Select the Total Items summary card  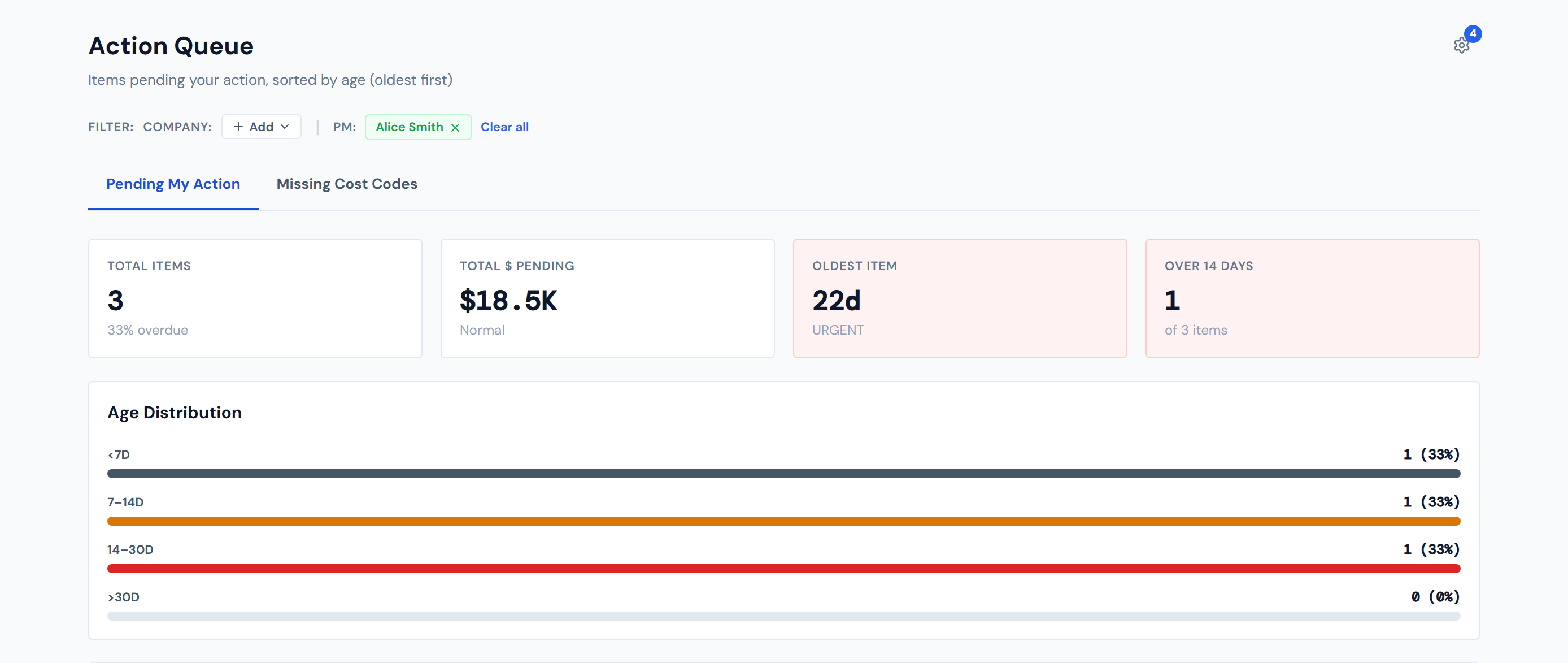pos(255,298)
